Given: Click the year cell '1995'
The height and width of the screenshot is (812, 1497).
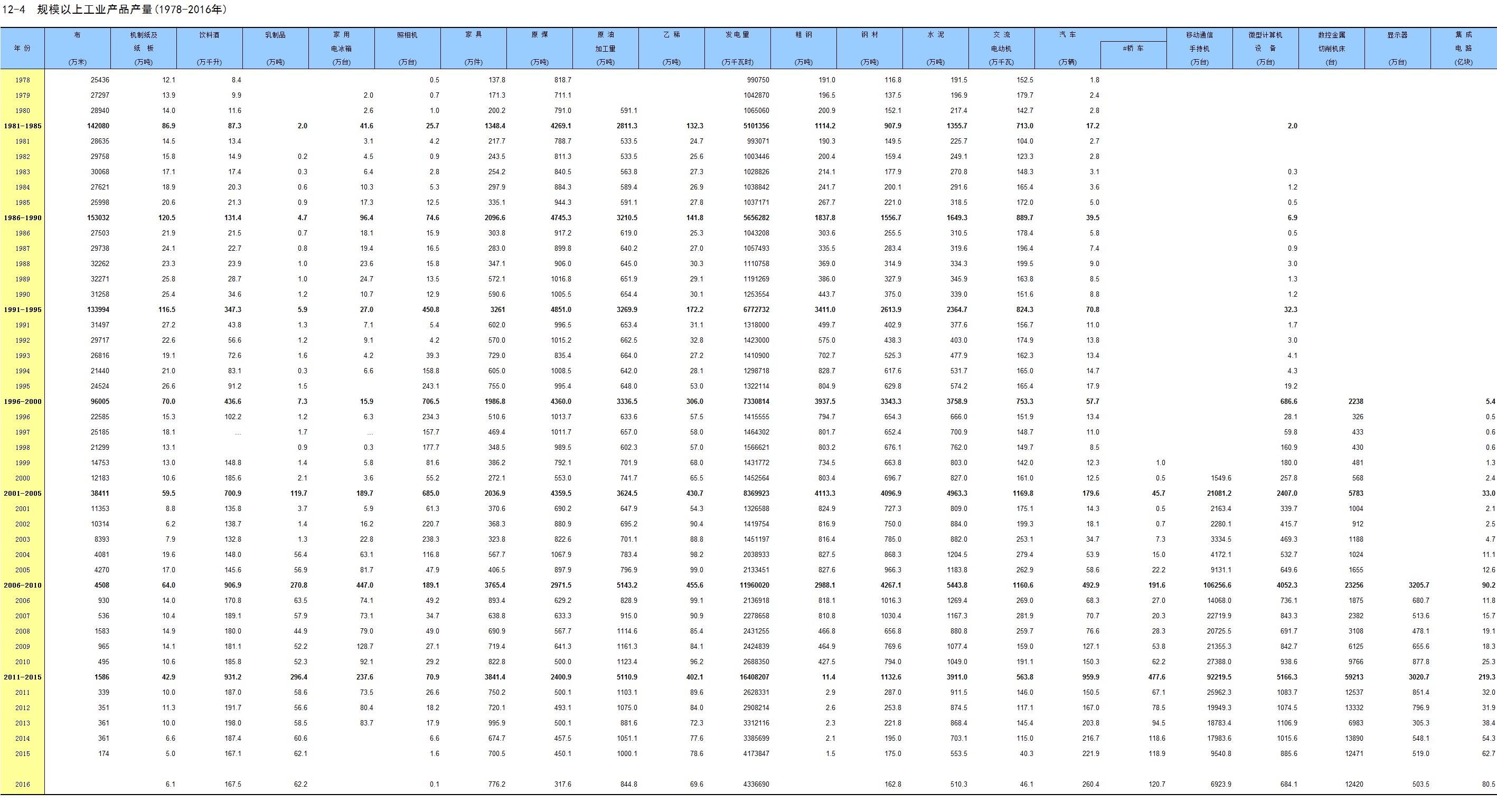Looking at the screenshot, I should pos(22,386).
